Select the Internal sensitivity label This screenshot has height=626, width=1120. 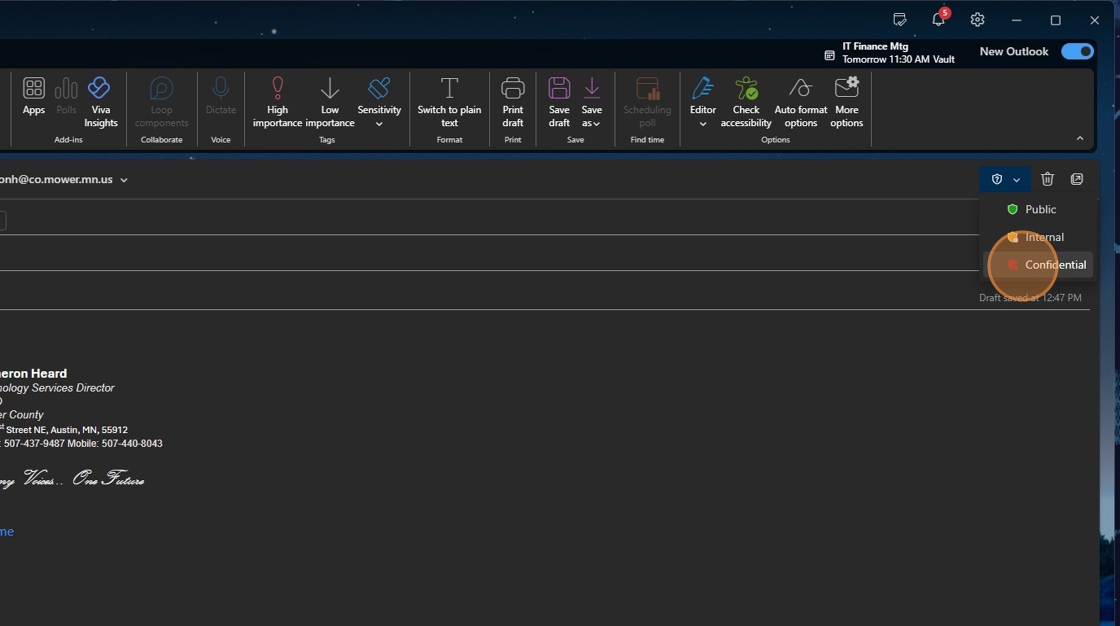click(x=1038, y=237)
